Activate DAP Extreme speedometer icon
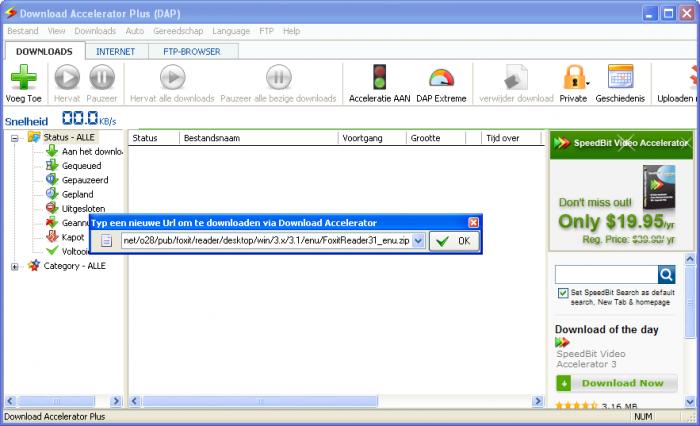Screen dimensions: 700x426 click(x=440, y=78)
